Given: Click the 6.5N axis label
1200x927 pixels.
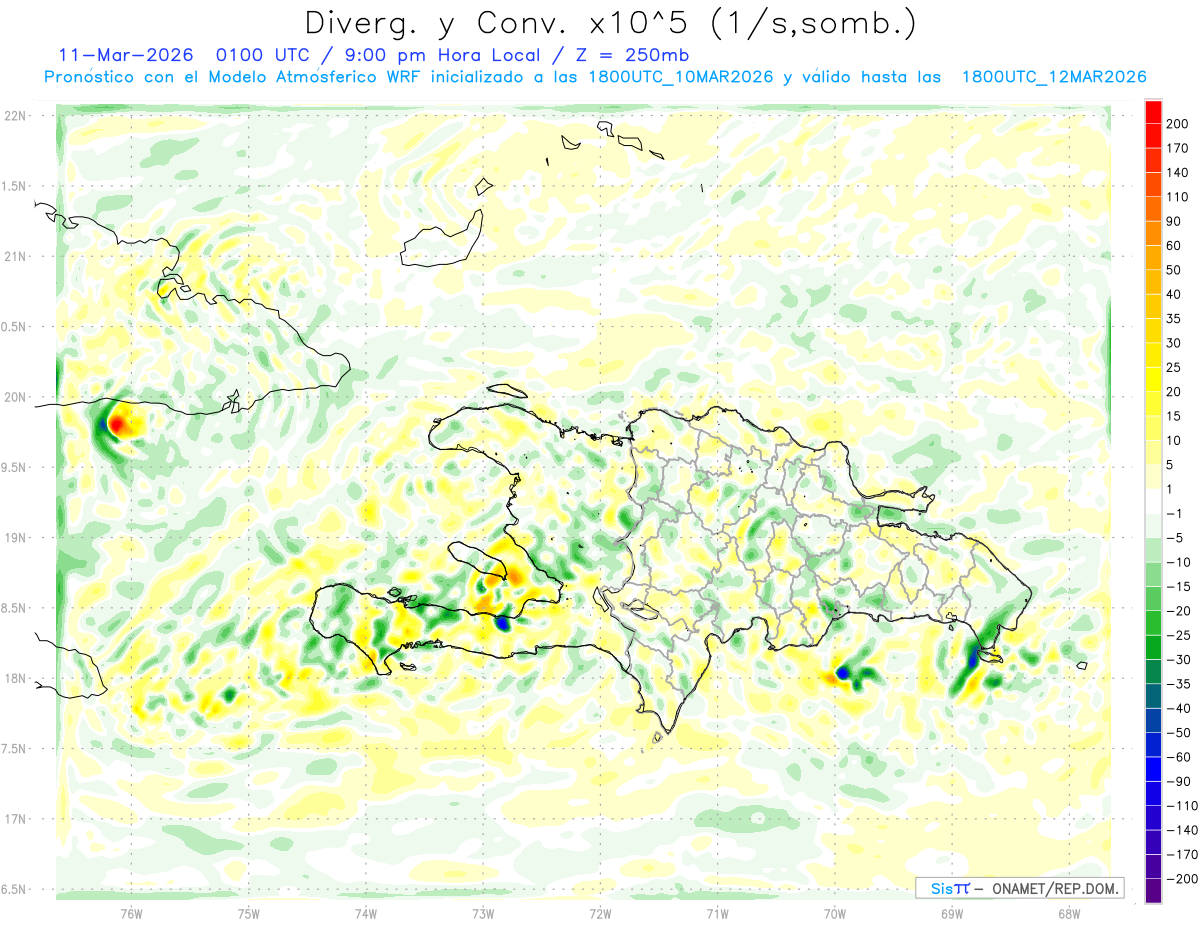Looking at the screenshot, I should [x=15, y=889].
